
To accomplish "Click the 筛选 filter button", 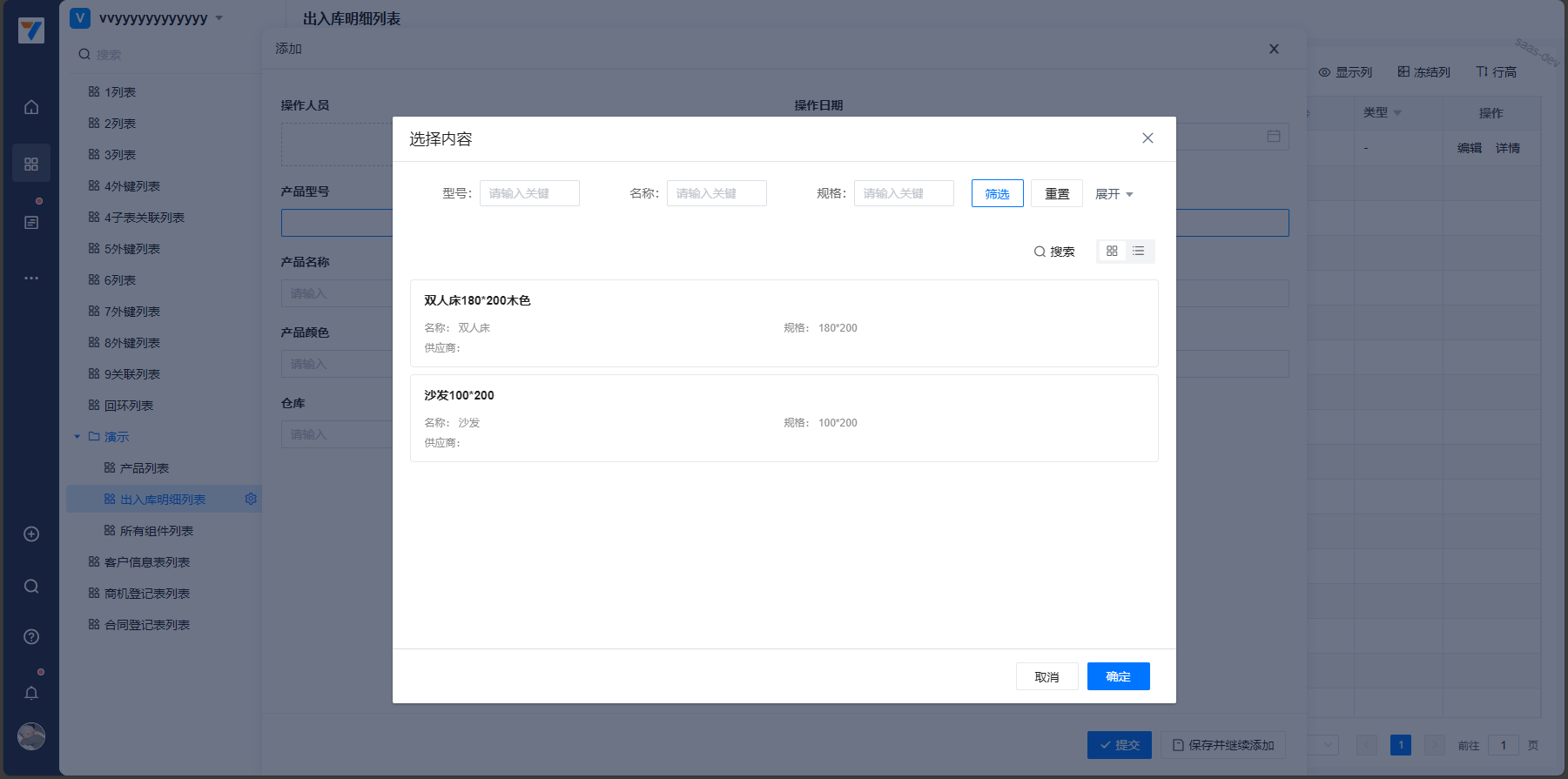I will click(x=997, y=193).
